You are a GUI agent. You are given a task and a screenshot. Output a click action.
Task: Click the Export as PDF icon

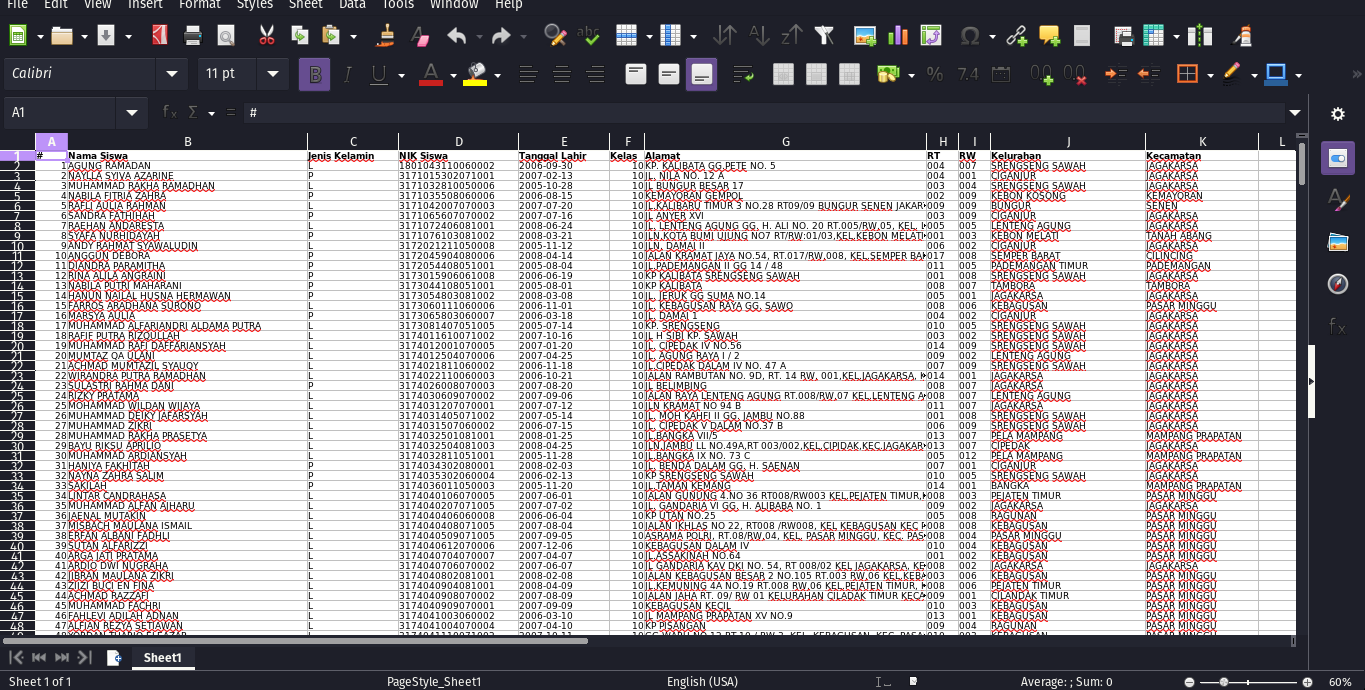(159, 36)
